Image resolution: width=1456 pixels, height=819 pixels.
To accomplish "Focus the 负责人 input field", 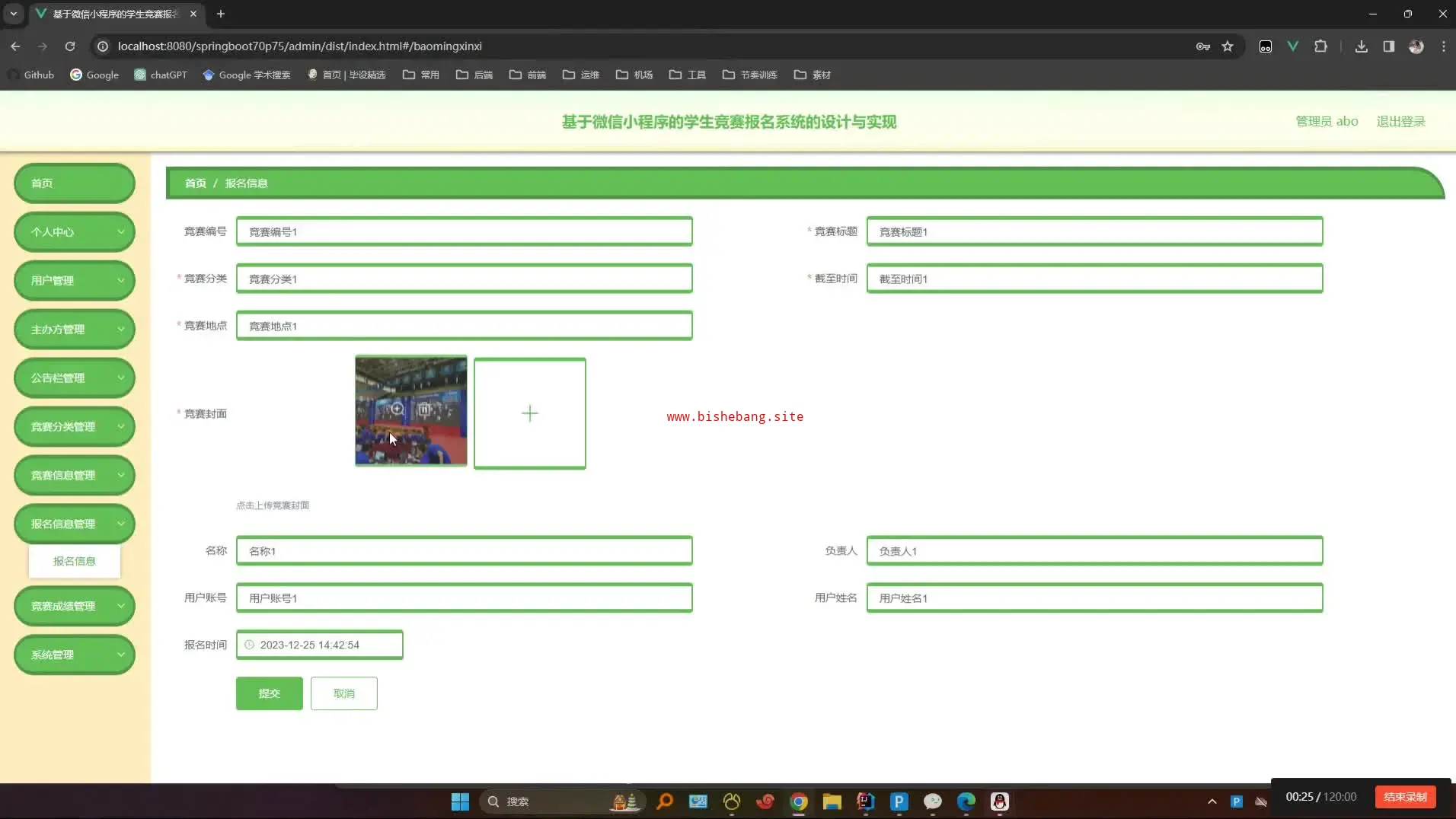I will coord(1095,551).
